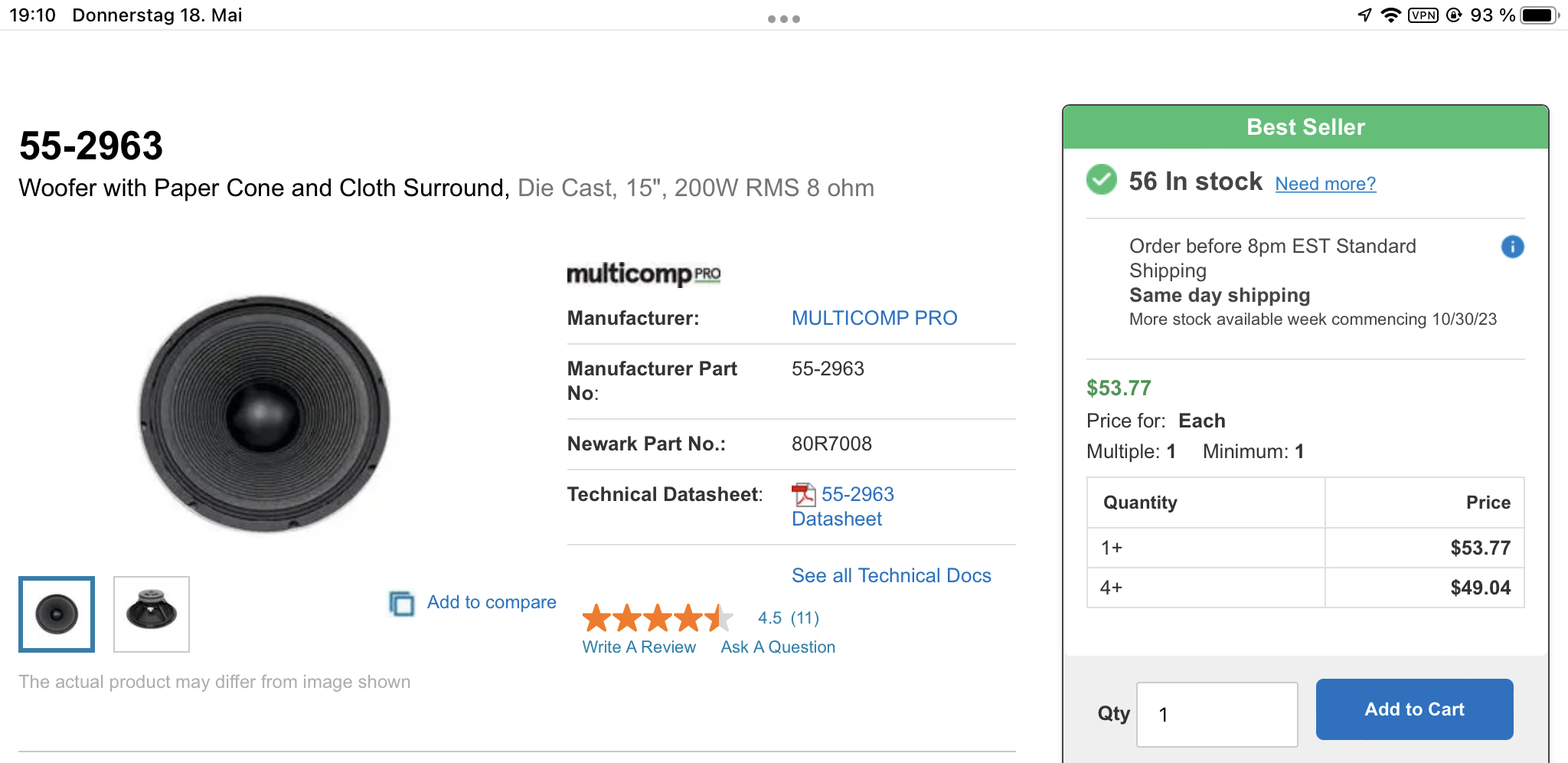Select the front view speaker thumbnail
Screen dimensions: 1568x763
[57, 614]
